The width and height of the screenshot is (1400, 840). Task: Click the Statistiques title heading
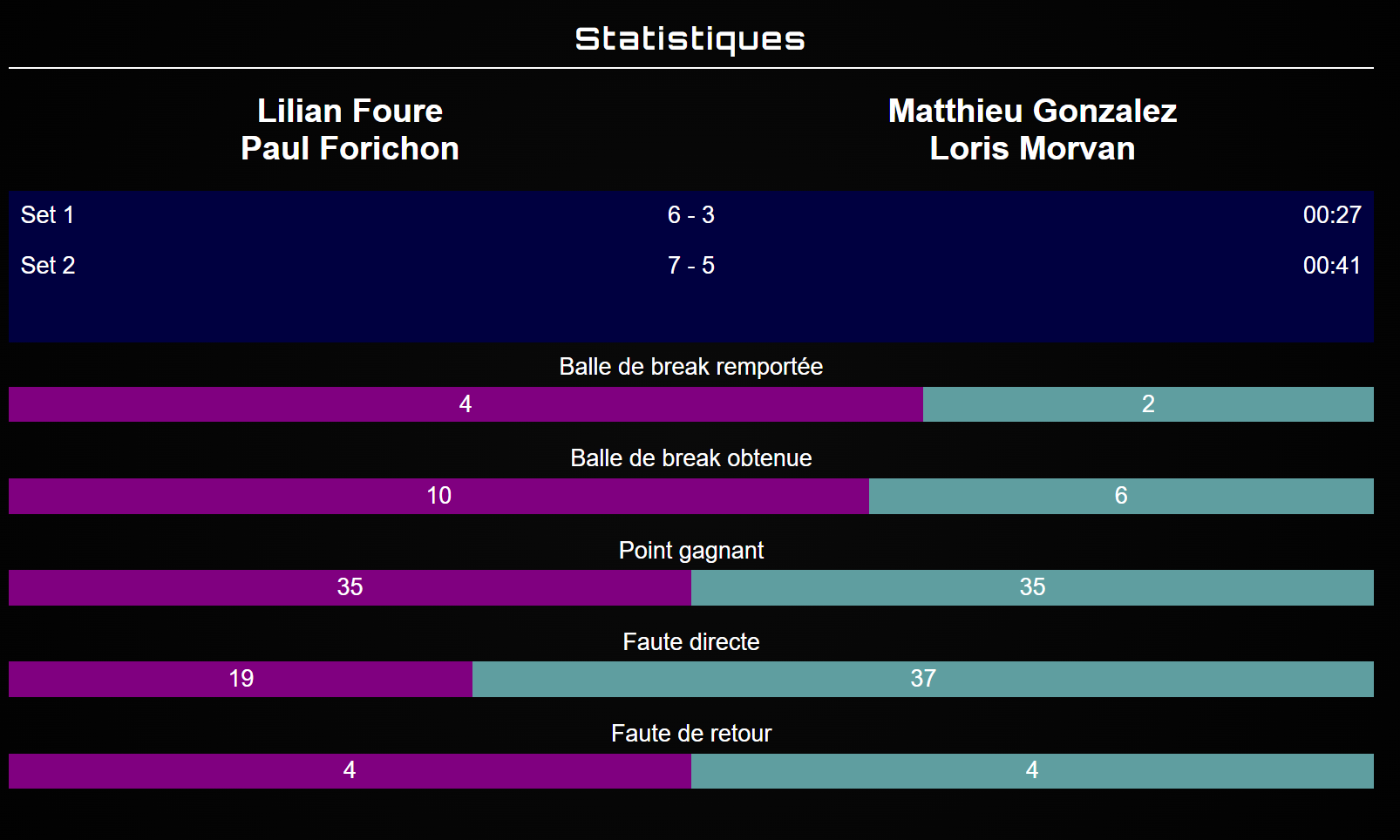pyautogui.click(x=690, y=39)
